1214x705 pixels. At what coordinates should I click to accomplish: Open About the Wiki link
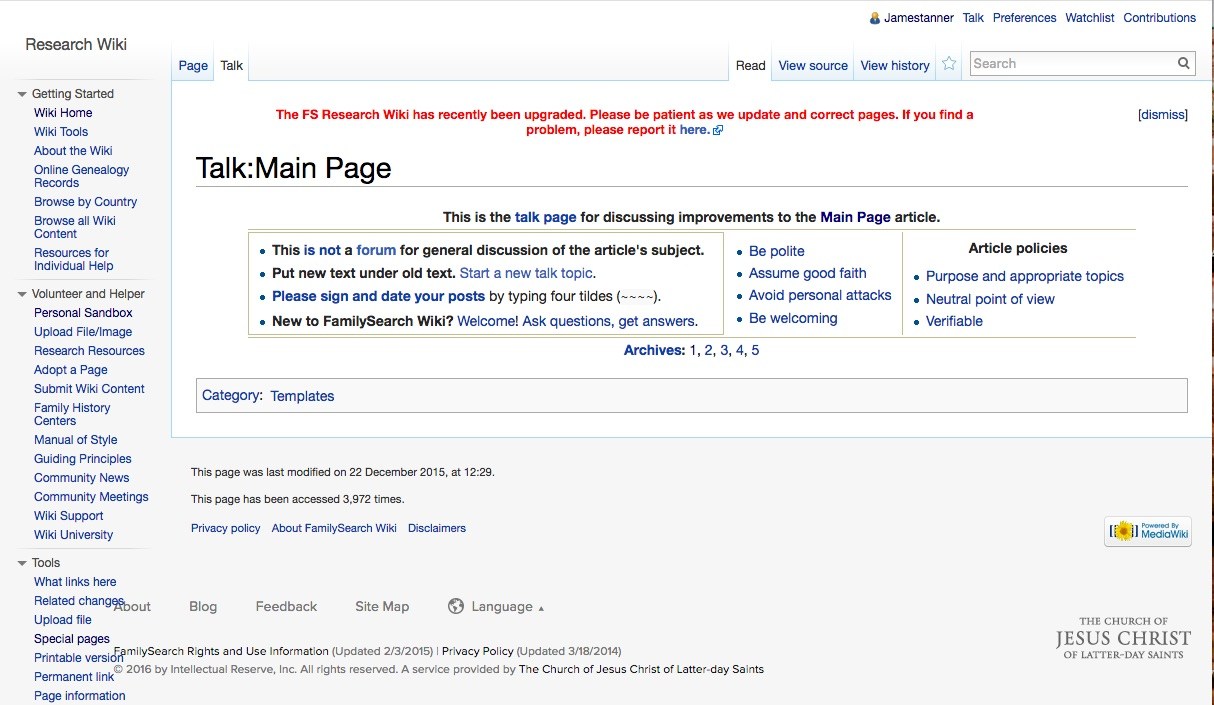(x=73, y=151)
